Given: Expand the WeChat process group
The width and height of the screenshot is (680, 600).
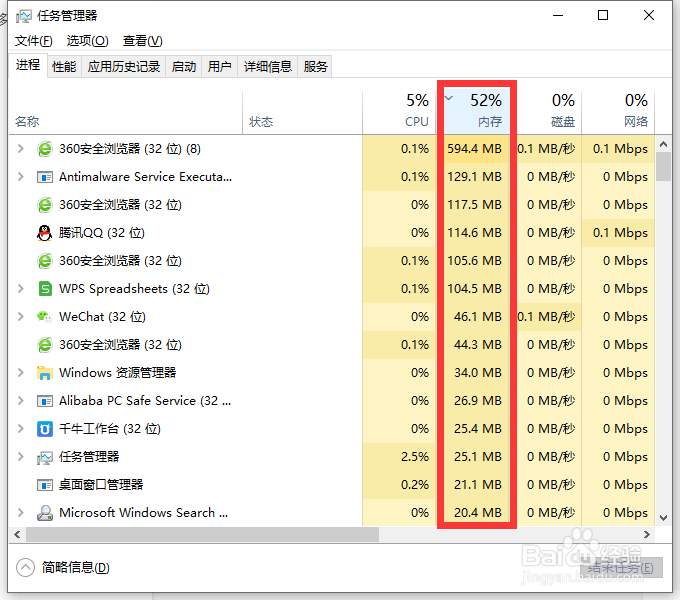Looking at the screenshot, I should (x=20, y=316).
